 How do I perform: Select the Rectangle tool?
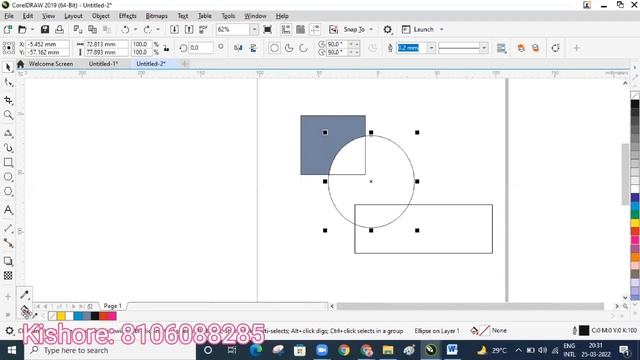8,162
